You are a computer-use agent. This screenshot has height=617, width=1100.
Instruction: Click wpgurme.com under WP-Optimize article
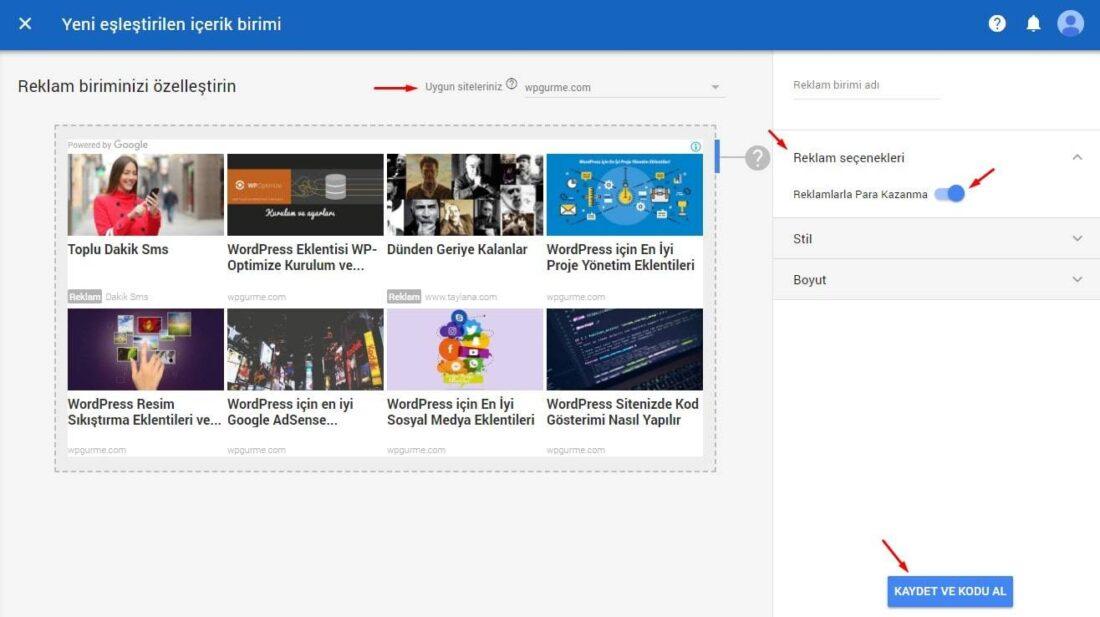256,297
